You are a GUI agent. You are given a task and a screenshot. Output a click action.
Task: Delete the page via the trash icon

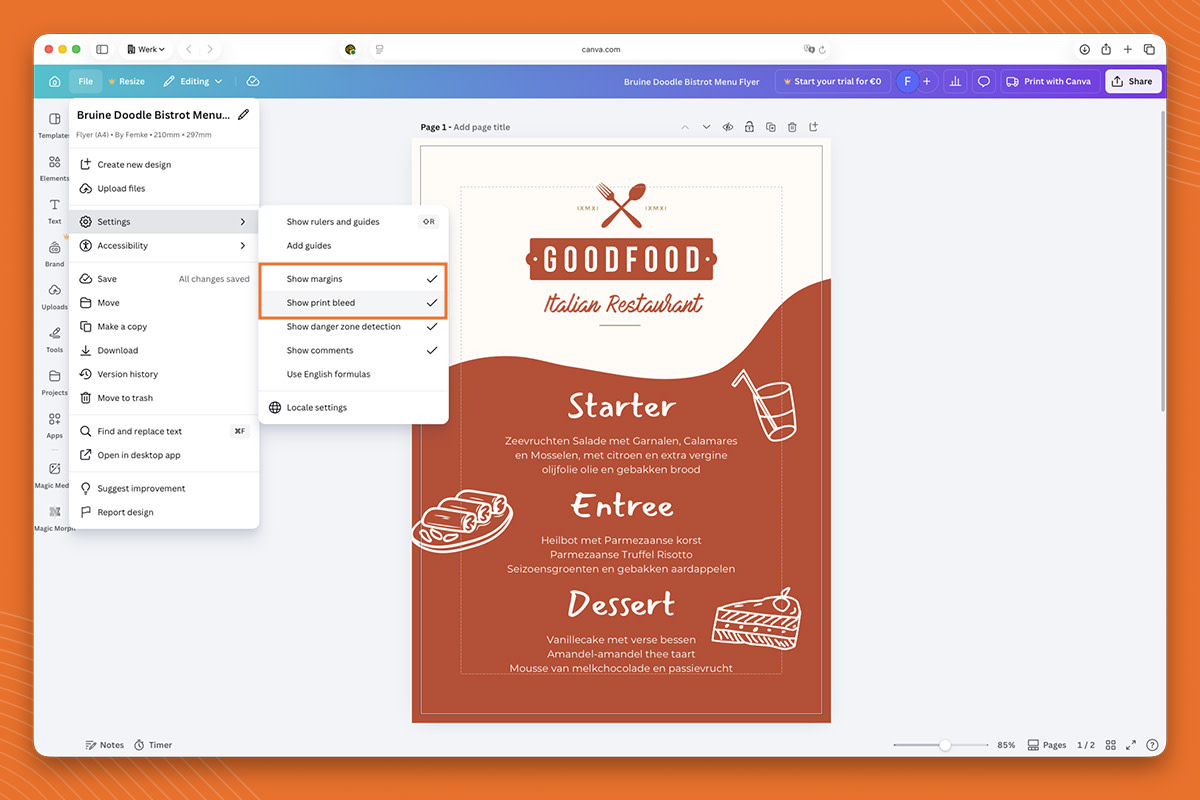791,127
